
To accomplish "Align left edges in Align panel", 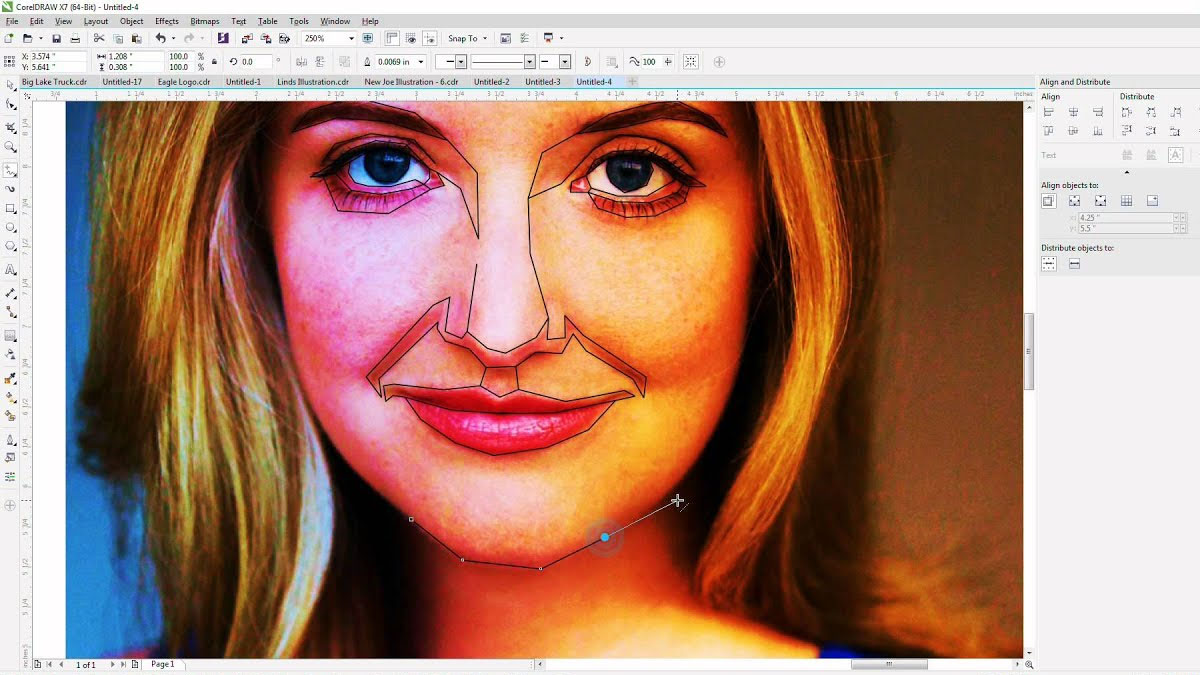I will pyautogui.click(x=1048, y=110).
